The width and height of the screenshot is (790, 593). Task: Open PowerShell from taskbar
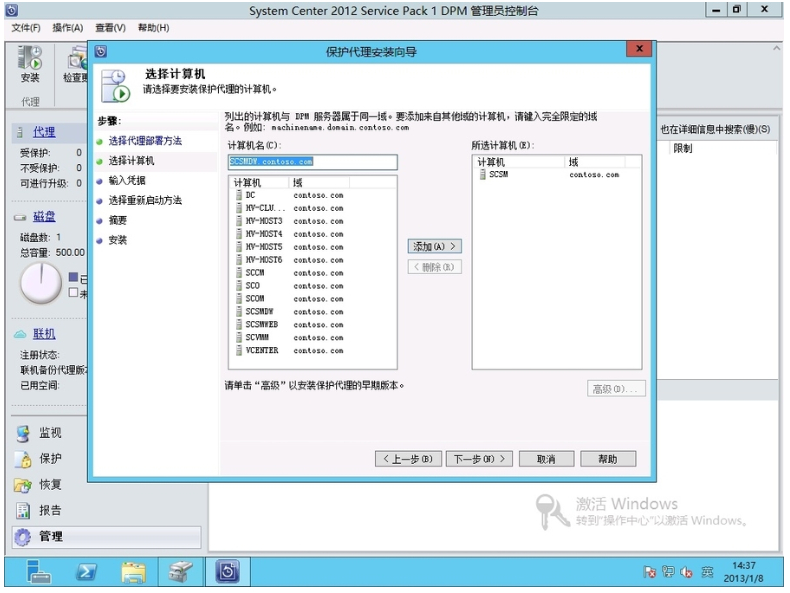[x=86, y=572]
